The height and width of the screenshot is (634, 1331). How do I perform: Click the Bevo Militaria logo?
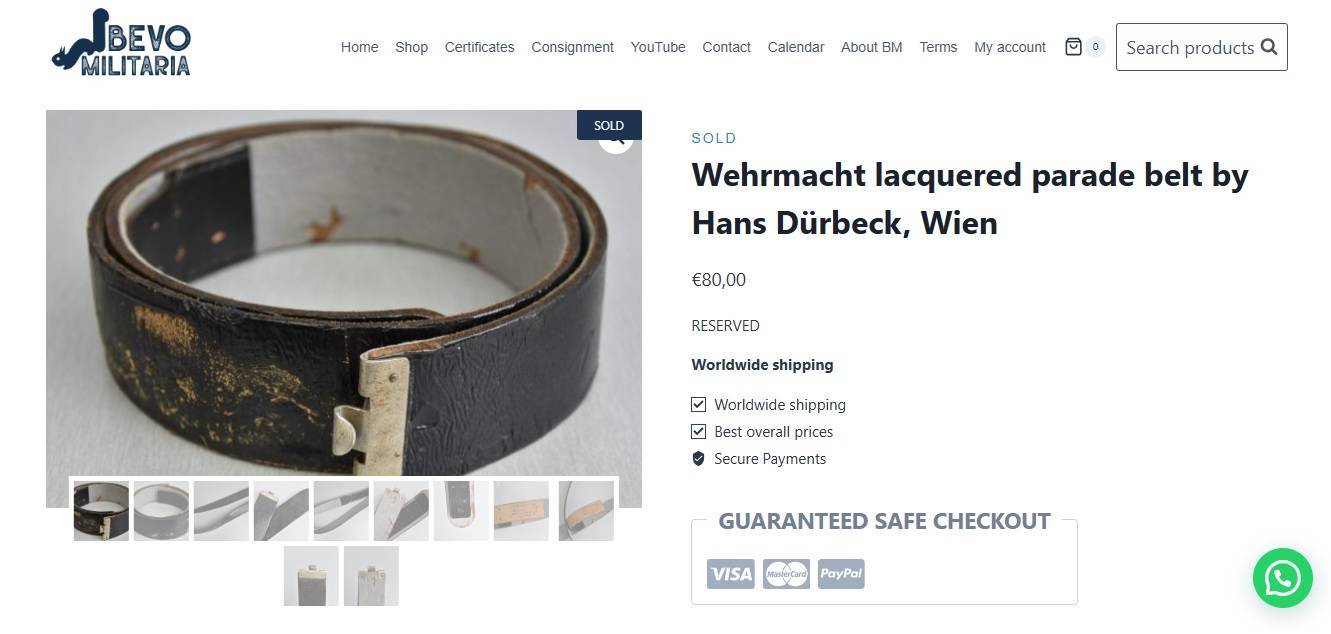coord(121,43)
